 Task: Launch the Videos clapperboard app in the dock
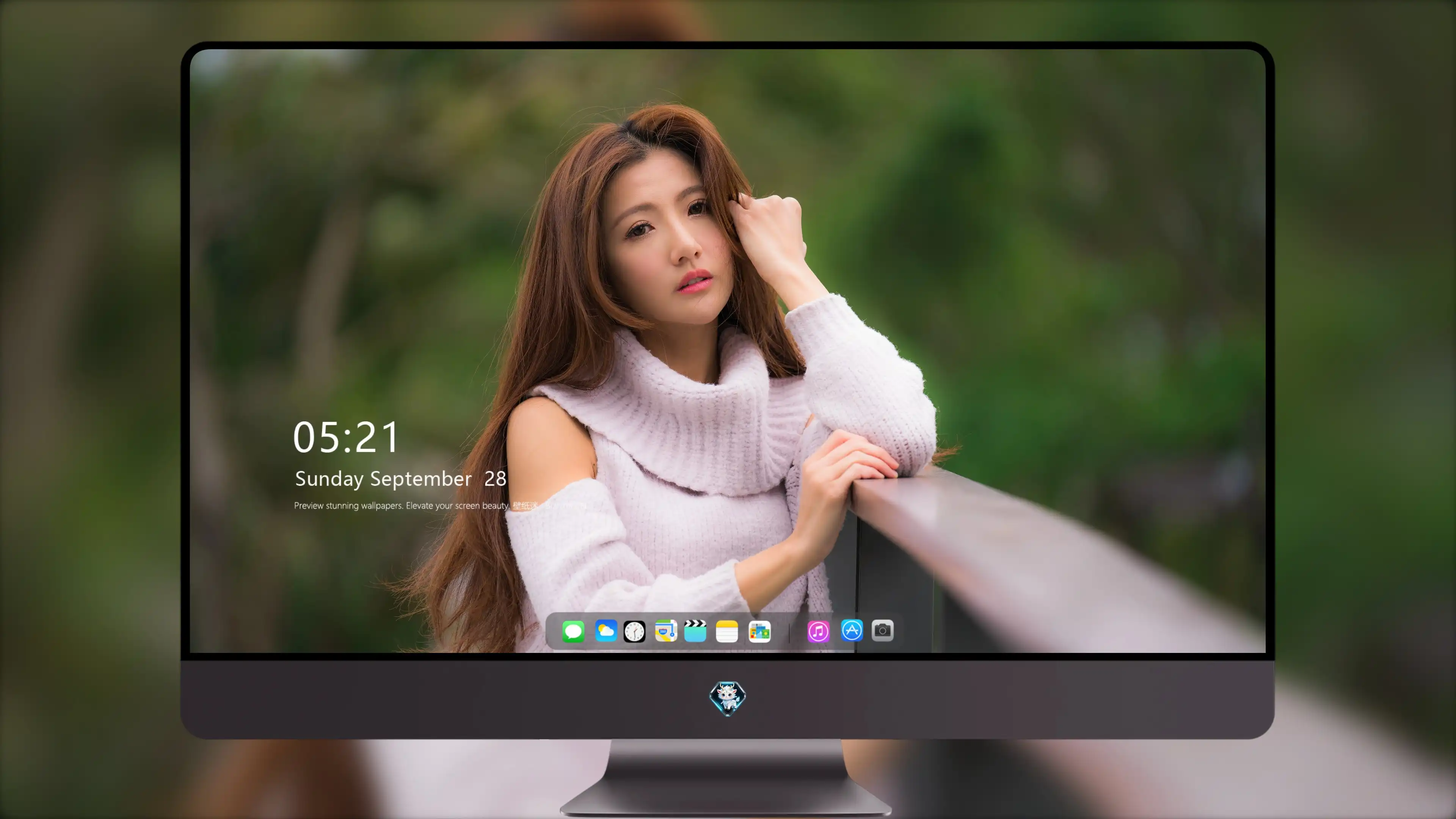(x=695, y=631)
